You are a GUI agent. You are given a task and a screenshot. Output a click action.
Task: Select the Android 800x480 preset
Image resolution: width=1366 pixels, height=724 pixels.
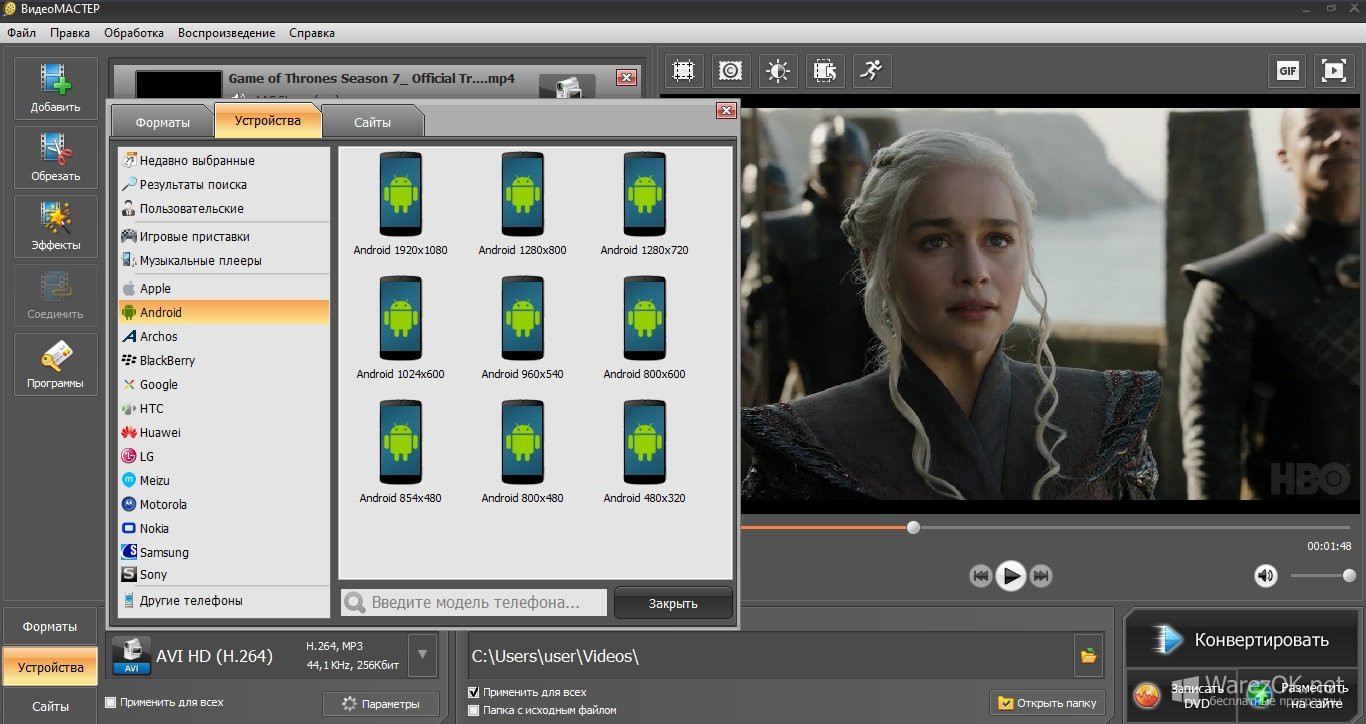[x=522, y=452]
